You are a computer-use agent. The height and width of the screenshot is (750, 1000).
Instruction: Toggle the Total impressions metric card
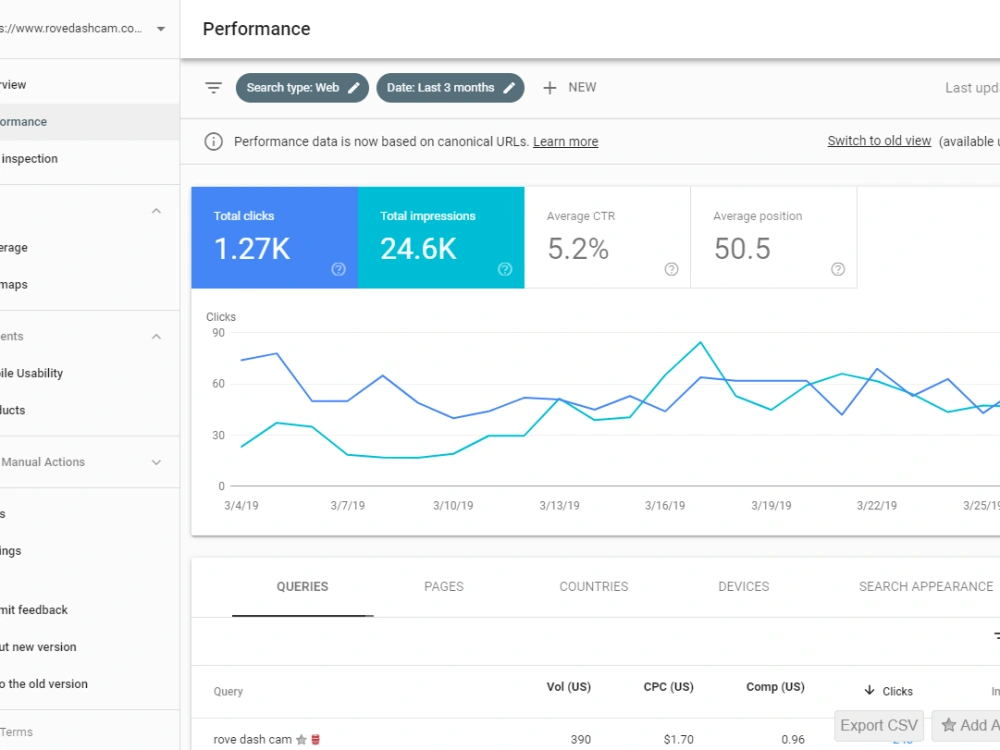coord(441,238)
